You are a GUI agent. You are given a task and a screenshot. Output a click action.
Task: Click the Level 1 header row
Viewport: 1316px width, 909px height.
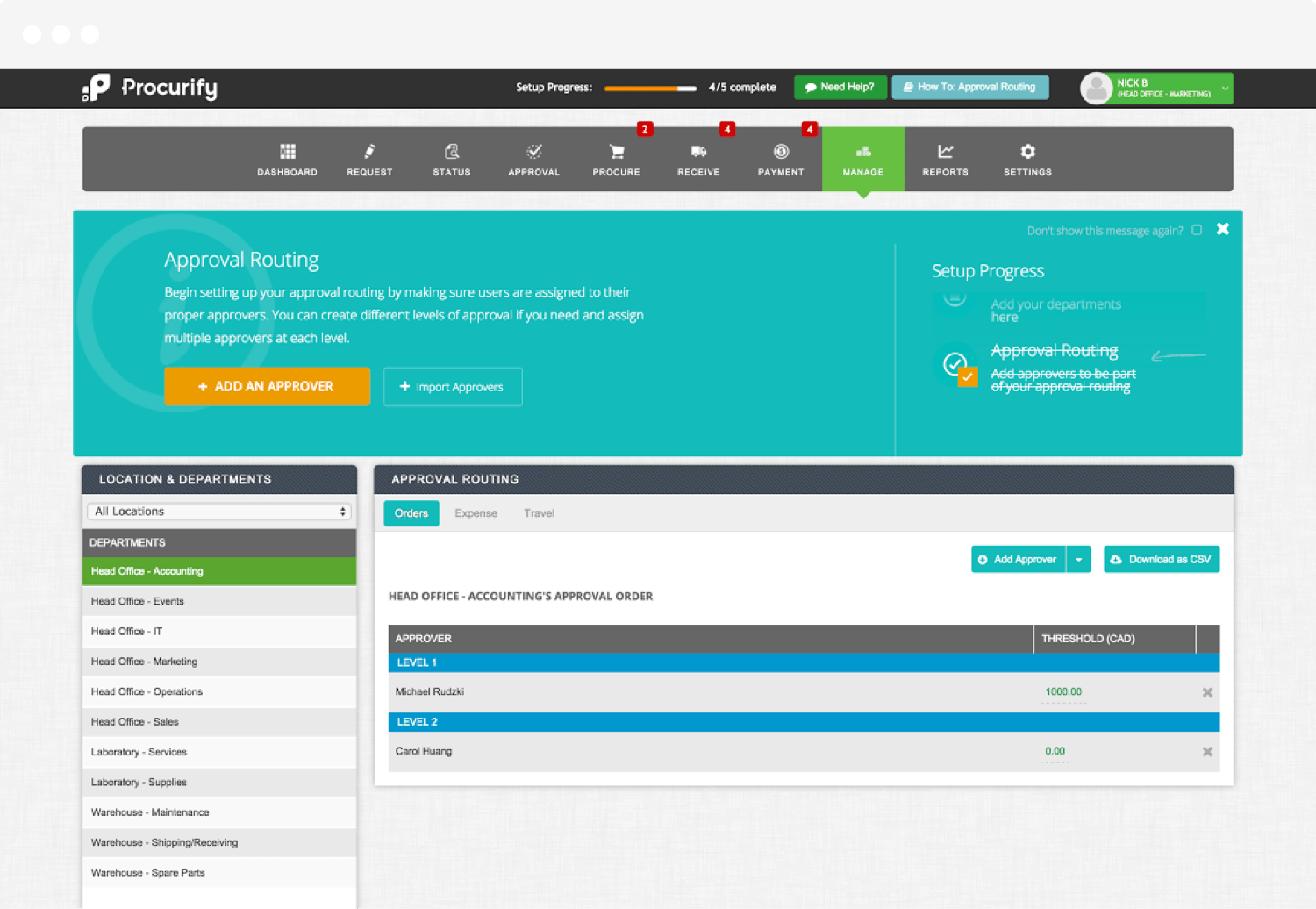[x=804, y=663]
